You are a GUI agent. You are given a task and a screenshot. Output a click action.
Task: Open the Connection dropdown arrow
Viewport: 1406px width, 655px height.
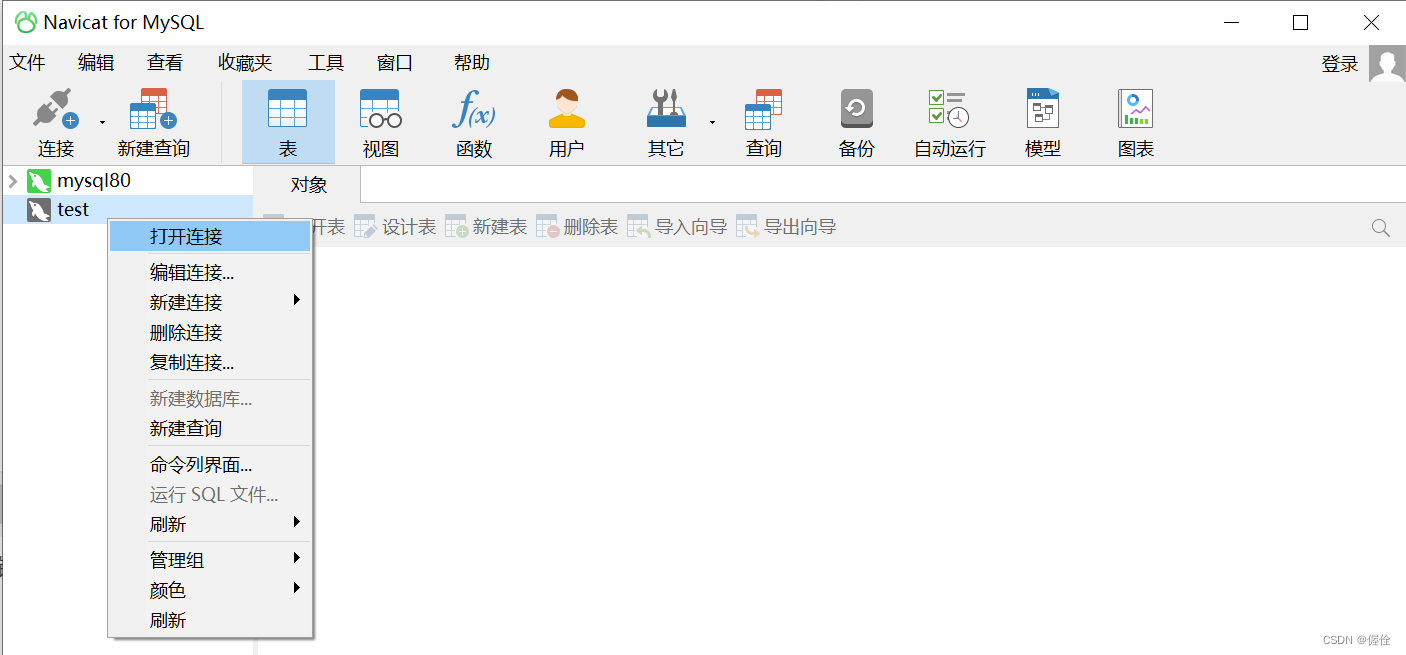(102, 123)
